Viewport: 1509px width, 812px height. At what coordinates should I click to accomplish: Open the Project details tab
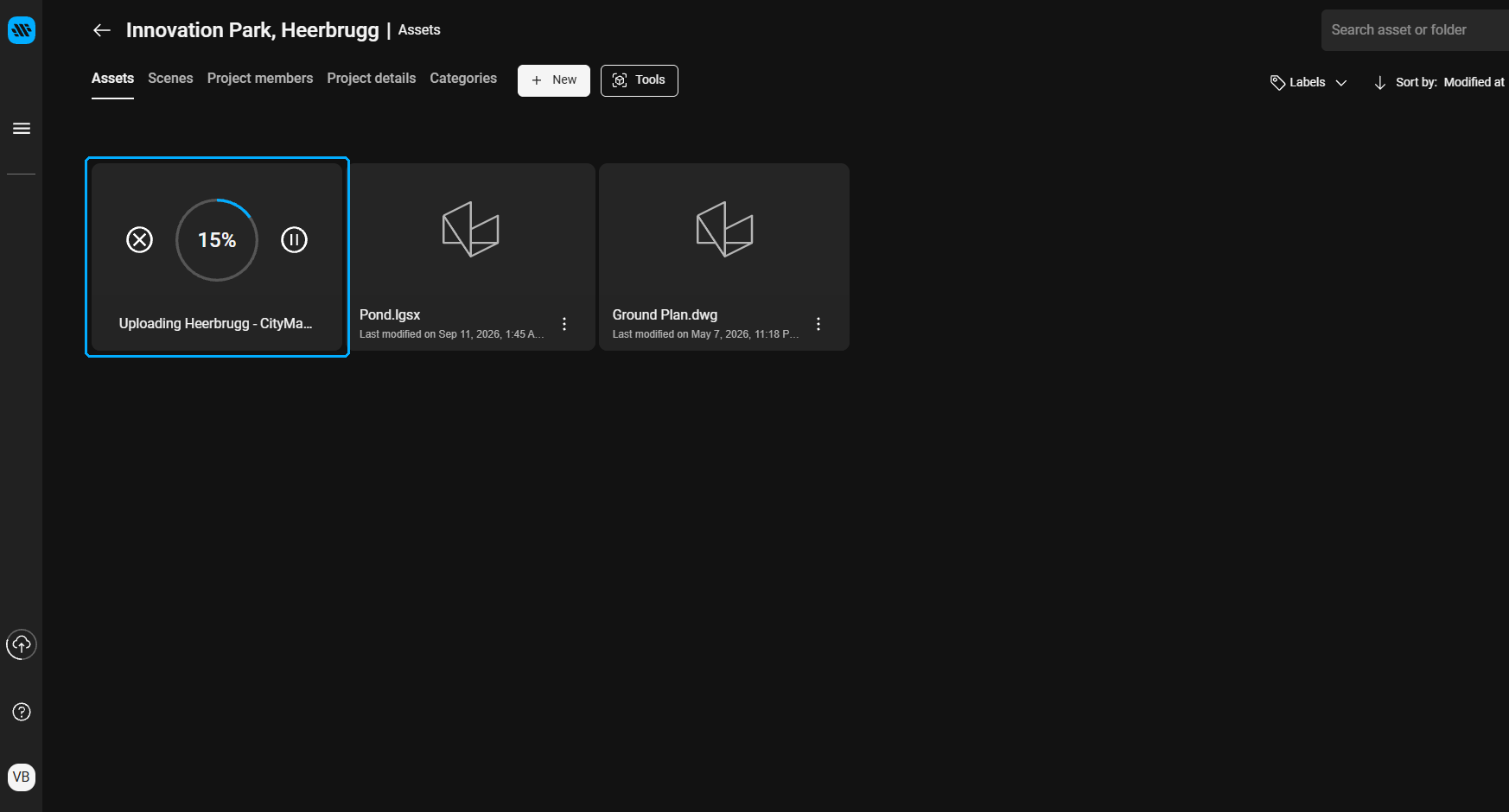coord(372,79)
